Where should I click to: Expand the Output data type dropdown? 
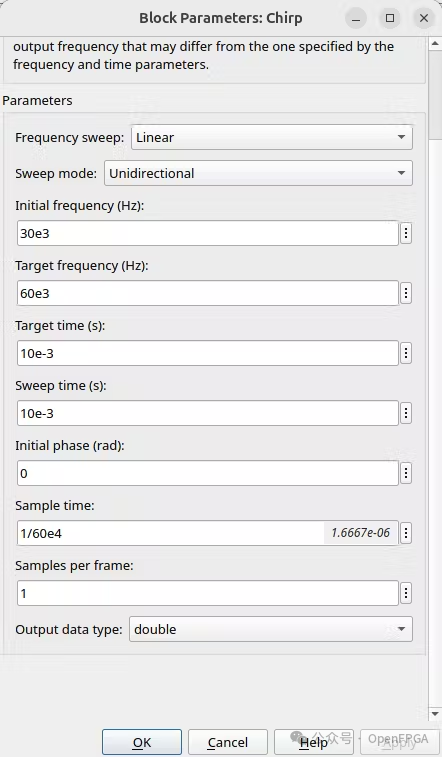click(271, 629)
